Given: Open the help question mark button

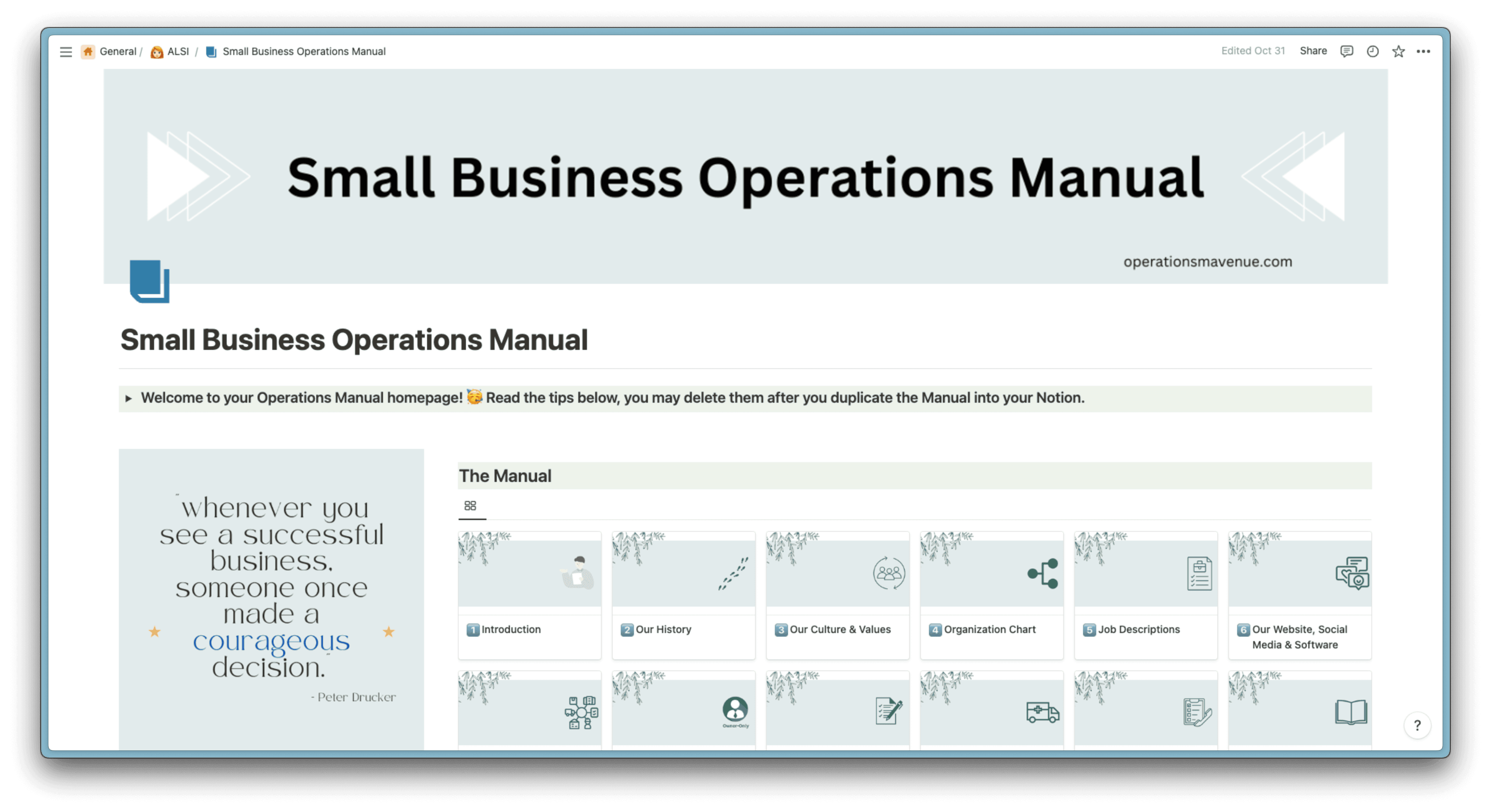Looking at the screenshot, I should [x=1417, y=725].
